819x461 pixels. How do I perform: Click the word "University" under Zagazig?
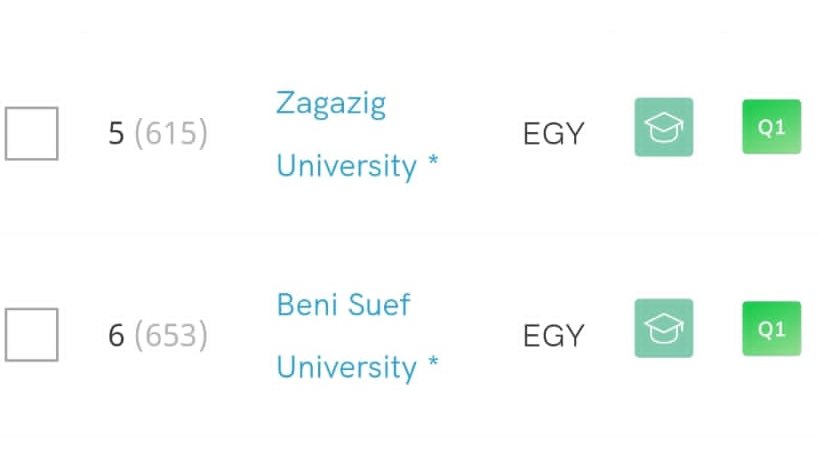346,166
